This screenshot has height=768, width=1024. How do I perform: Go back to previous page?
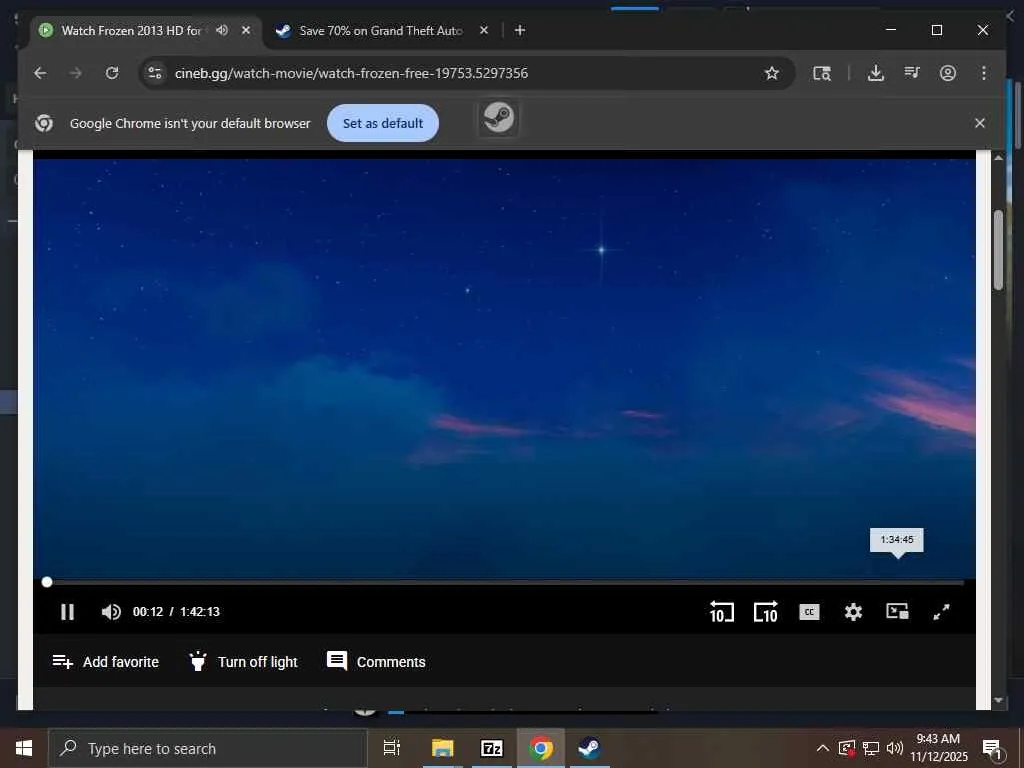[40, 73]
